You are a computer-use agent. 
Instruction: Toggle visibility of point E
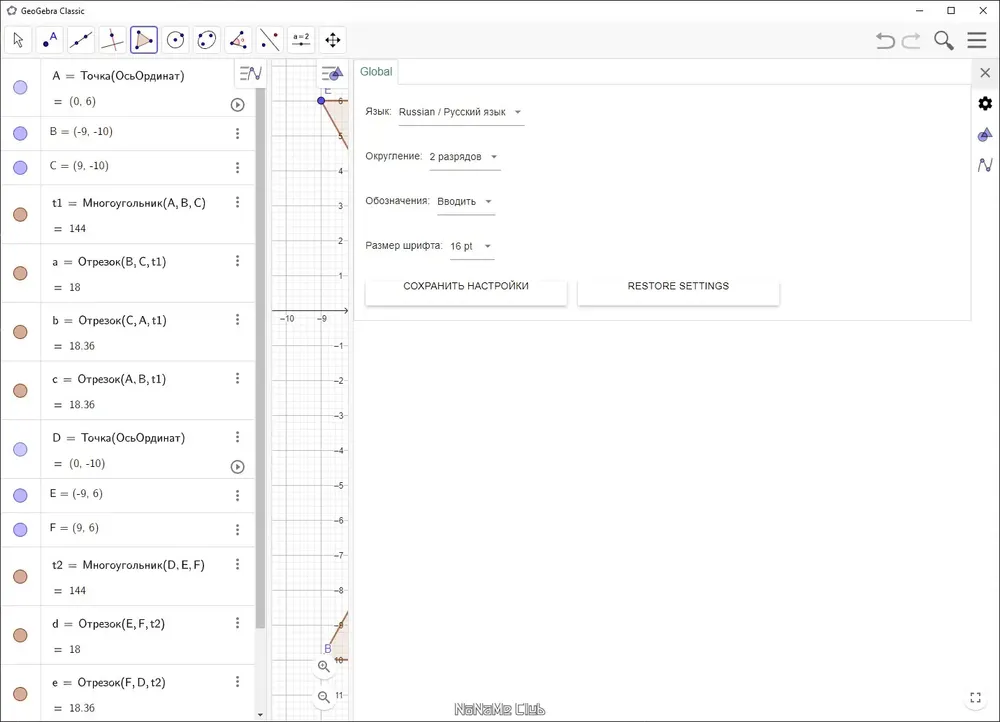pyautogui.click(x=20, y=496)
